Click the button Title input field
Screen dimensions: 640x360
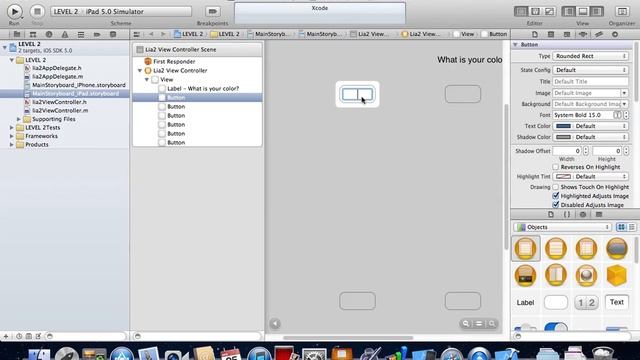pyautogui.click(x=590, y=81)
